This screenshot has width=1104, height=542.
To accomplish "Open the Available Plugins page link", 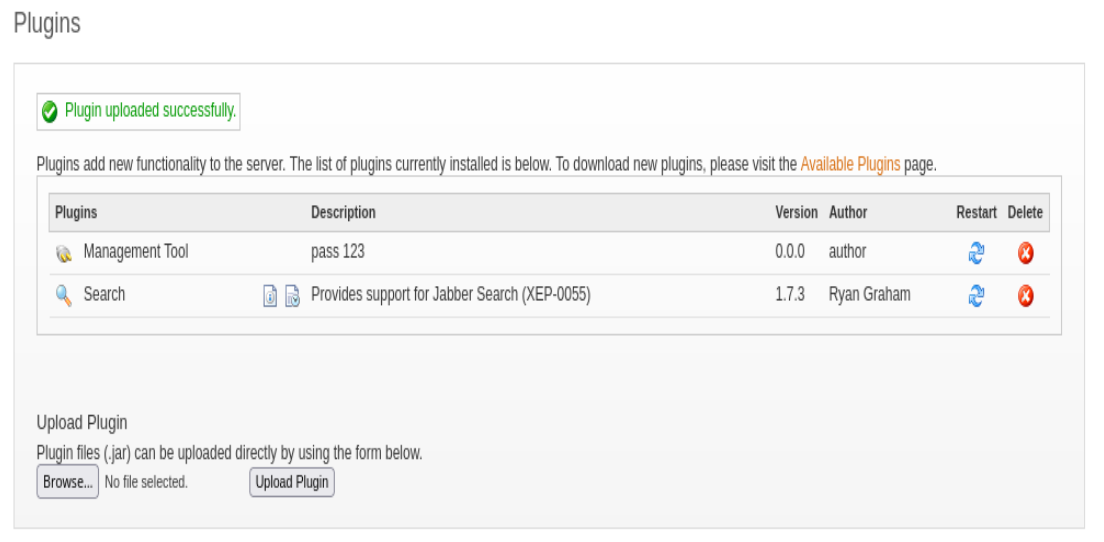I will coord(850,164).
